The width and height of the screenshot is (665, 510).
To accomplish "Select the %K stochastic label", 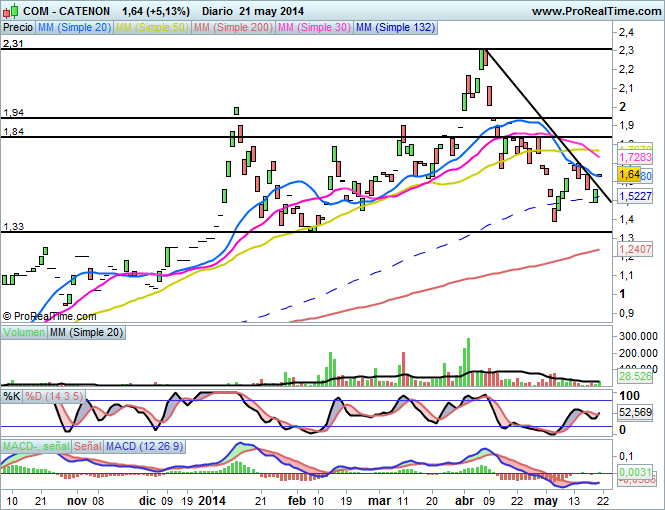I will click(x=12, y=397).
